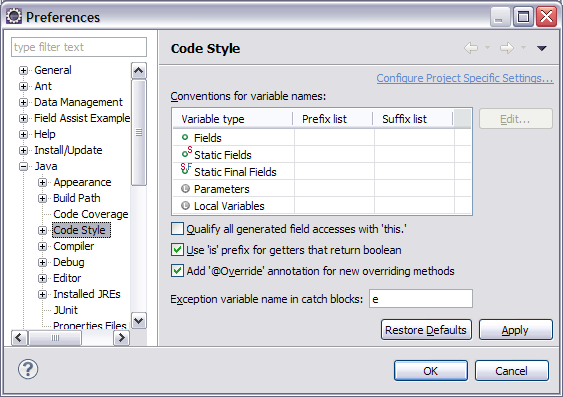Enable qualify field accesses with 'this.'

point(177,229)
